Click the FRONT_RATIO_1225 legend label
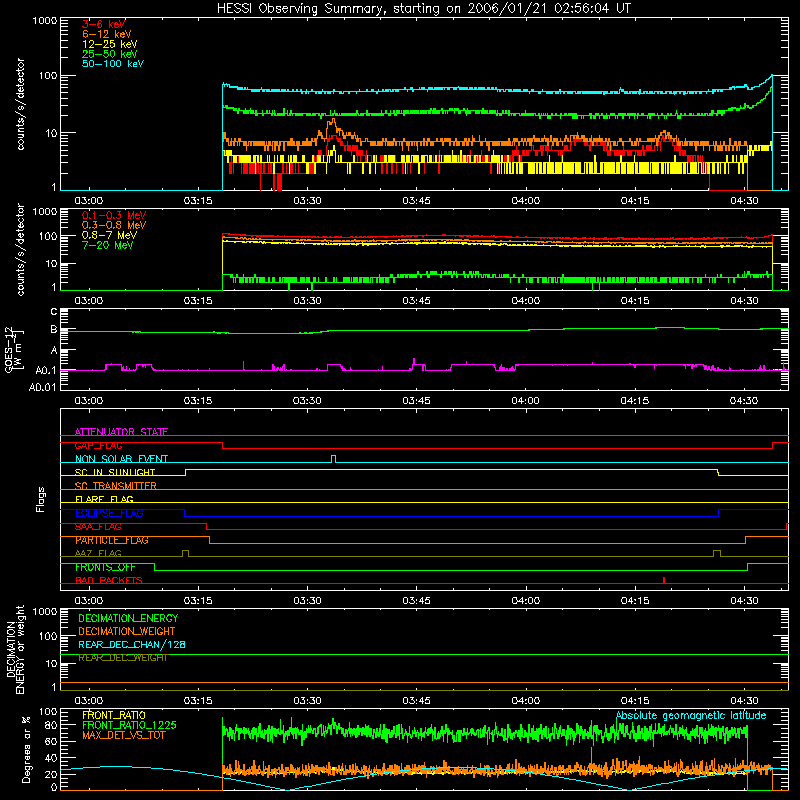Viewport: 800px width, 800px height. click(129, 725)
